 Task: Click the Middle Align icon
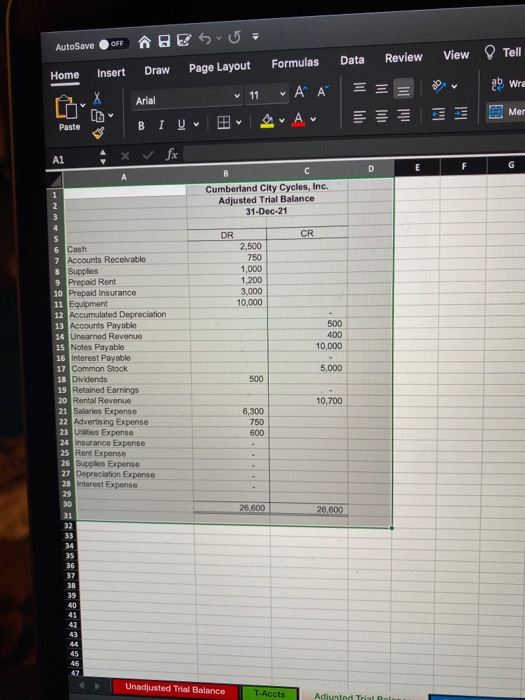[x=381, y=88]
